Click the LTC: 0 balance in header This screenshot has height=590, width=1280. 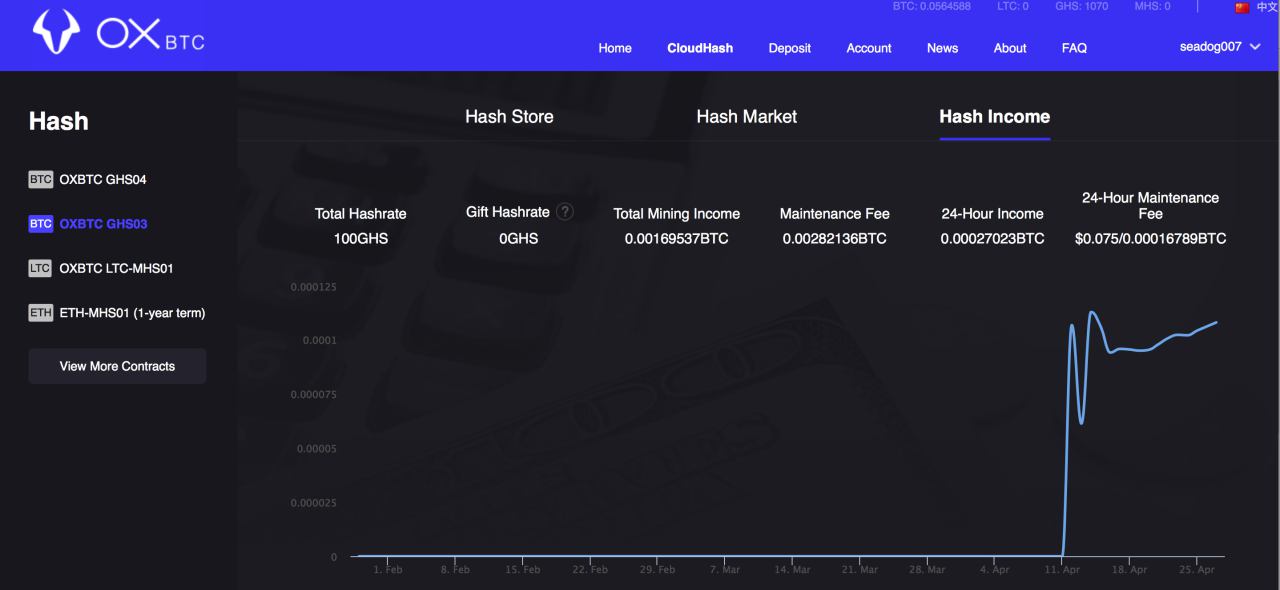click(x=1013, y=6)
